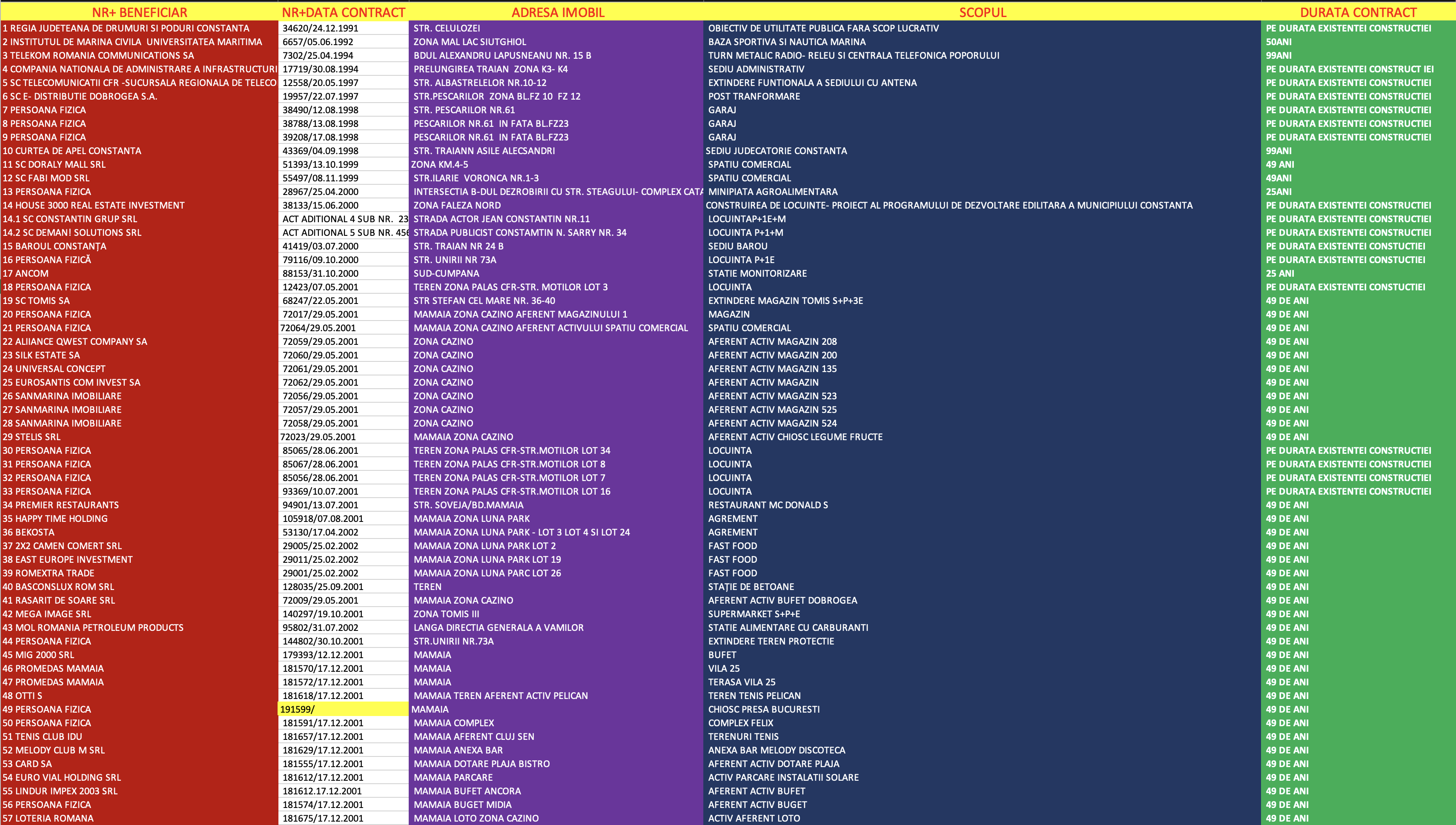Select cell RESTAURANT MC DONALD S
1456x825 pixels.
tap(768, 505)
